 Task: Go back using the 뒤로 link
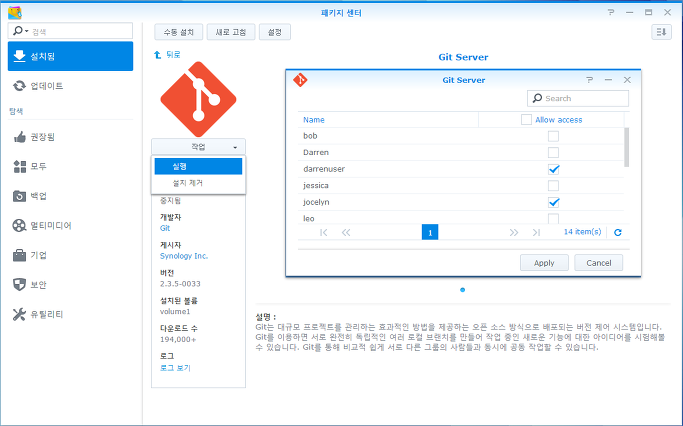tap(173, 54)
